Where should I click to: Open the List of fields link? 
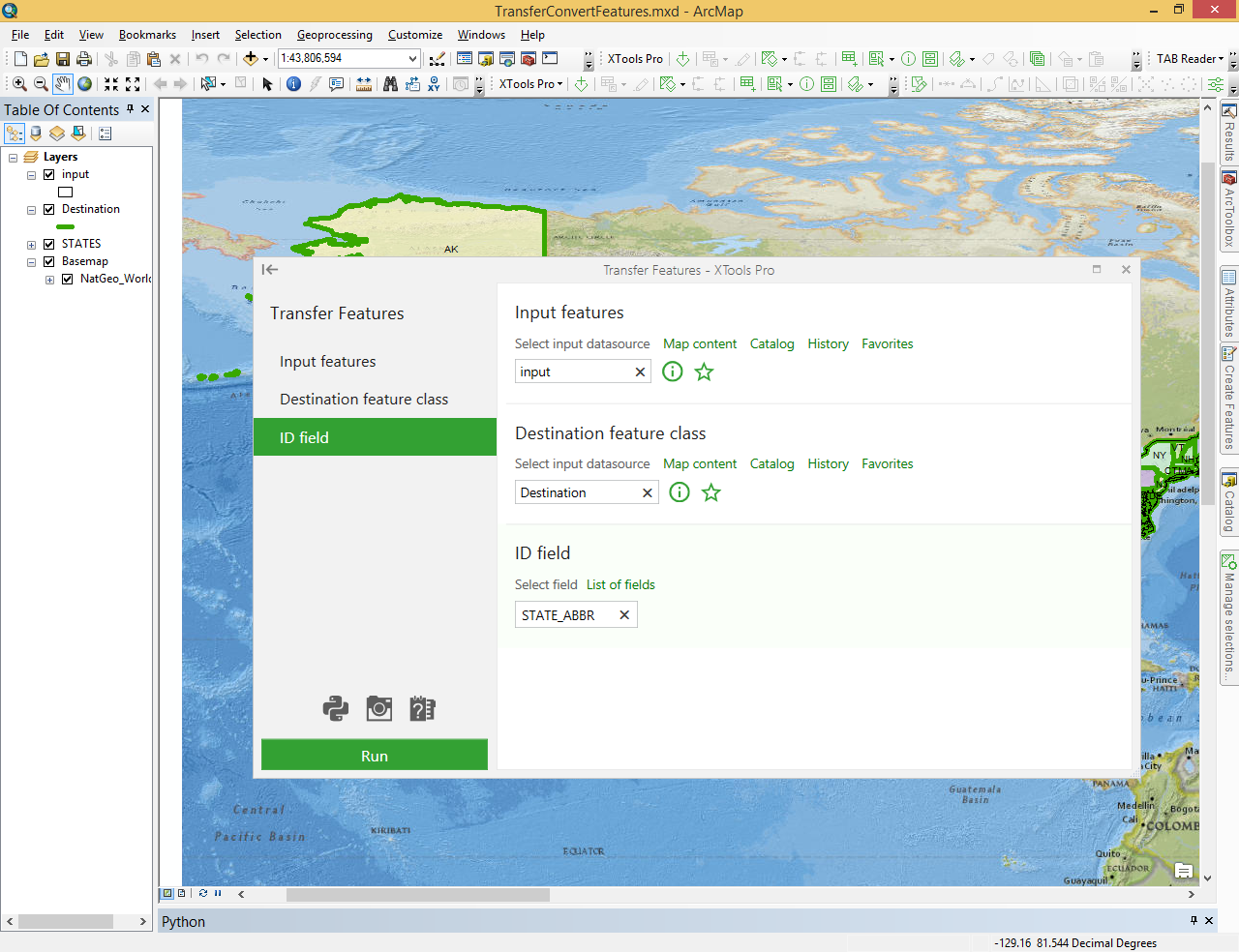point(620,584)
